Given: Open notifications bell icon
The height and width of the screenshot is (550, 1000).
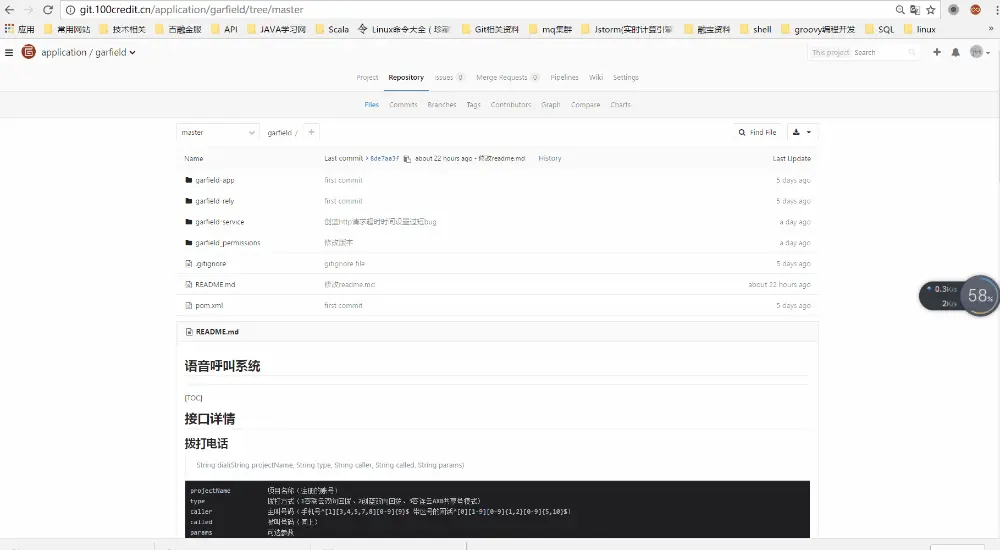Looking at the screenshot, I should click(x=955, y=52).
